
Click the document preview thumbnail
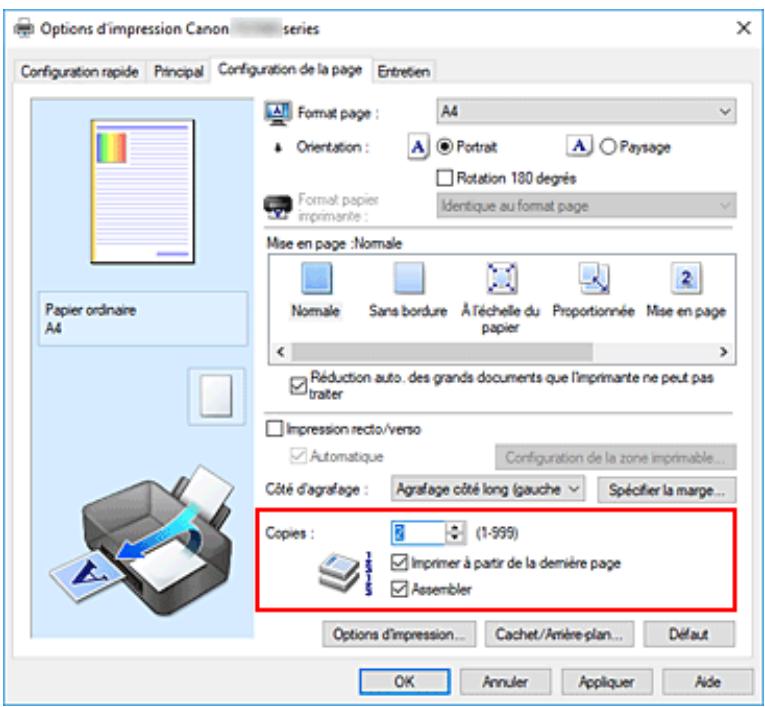pyautogui.click(x=142, y=191)
